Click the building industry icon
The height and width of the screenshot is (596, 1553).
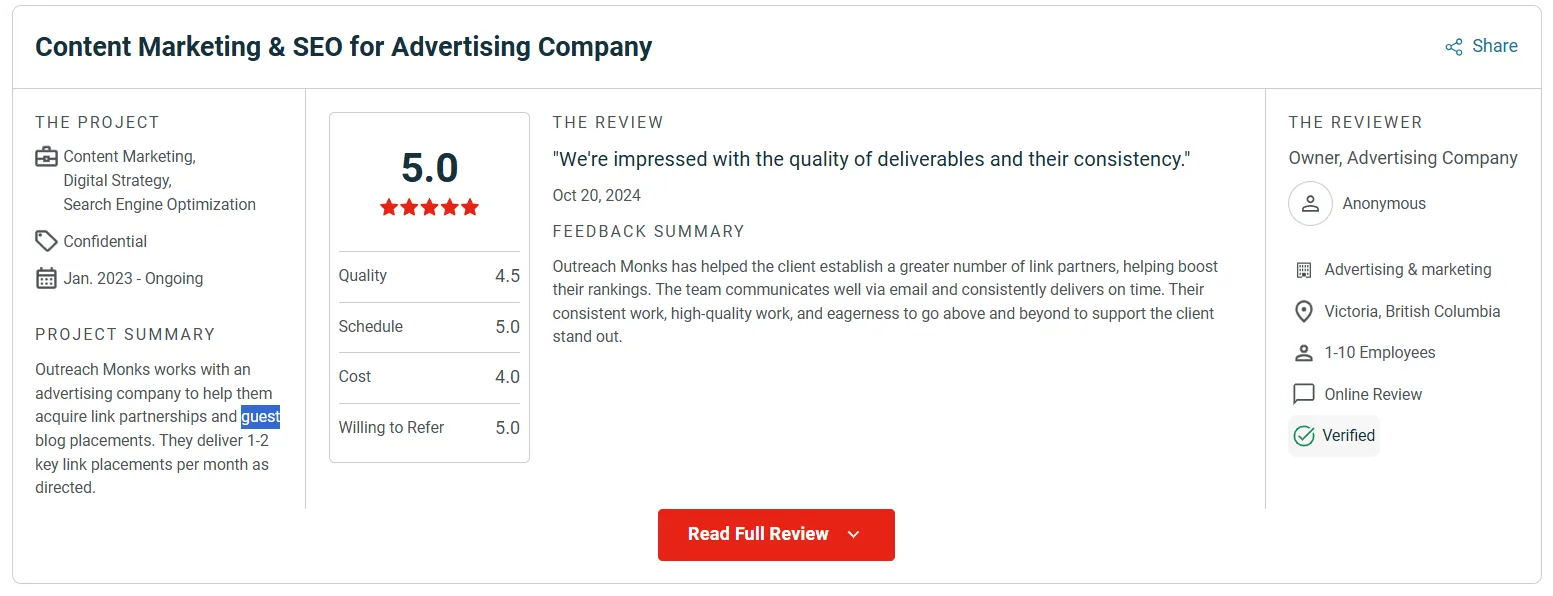(x=1303, y=270)
